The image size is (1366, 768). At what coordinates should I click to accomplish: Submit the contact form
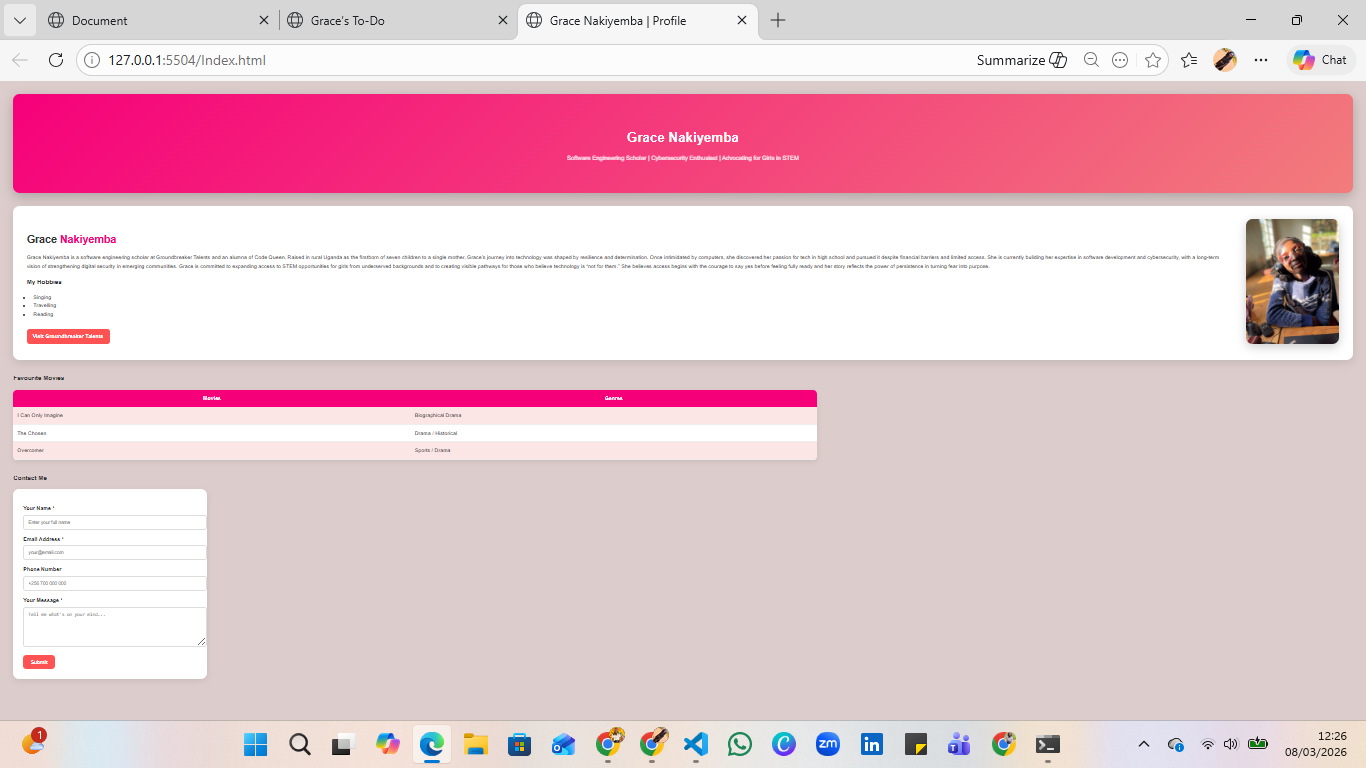pos(39,662)
